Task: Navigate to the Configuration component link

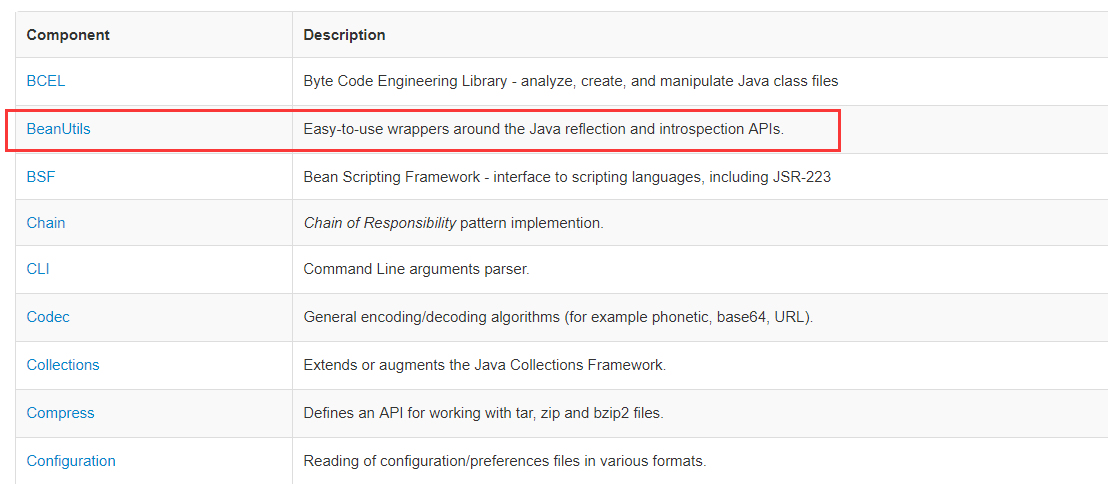Action: click(71, 461)
